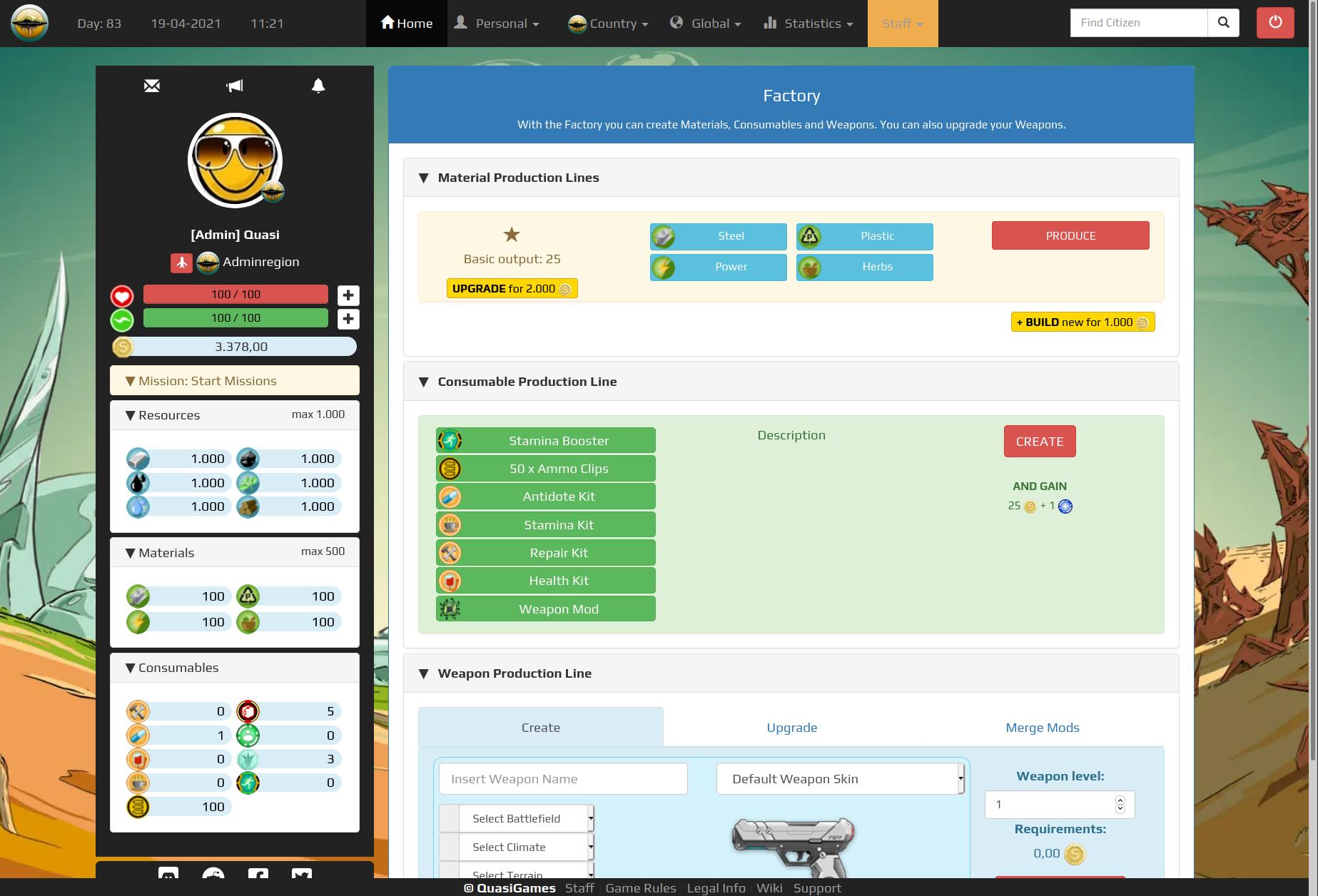Select Steel material for production
This screenshot has height=896, width=1318.
pos(718,236)
